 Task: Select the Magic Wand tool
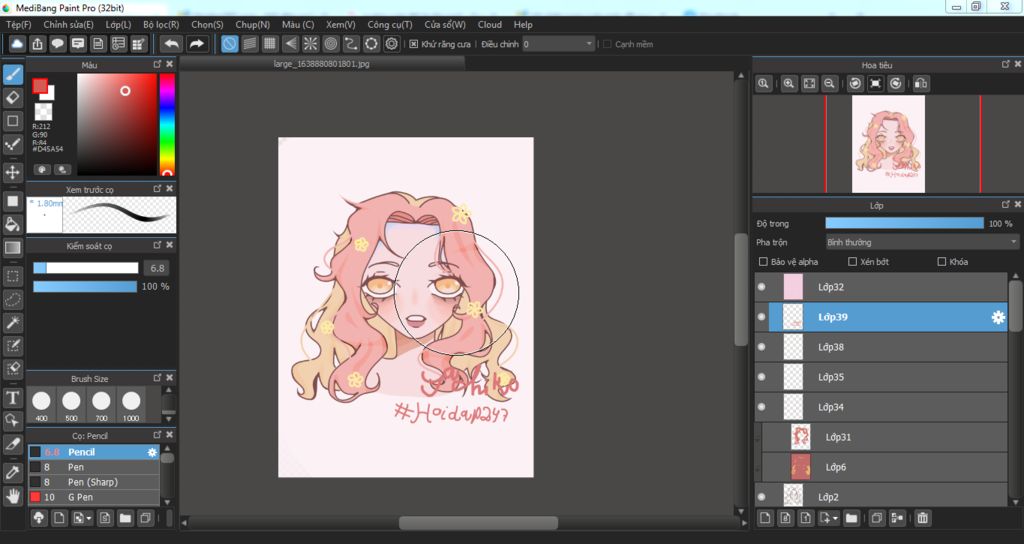(x=12, y=323)
